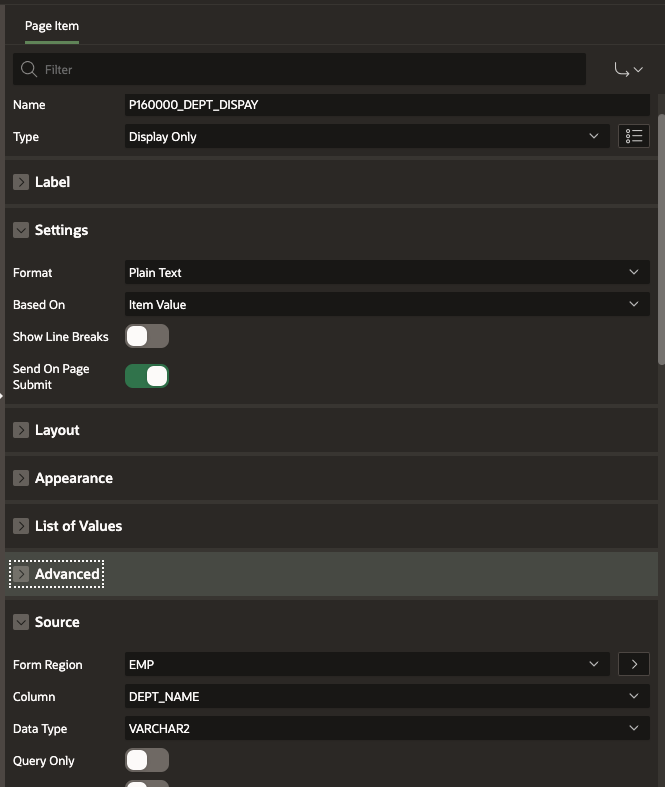Collapse the Settings section chevron
This screenshot has width=665, height=787.
point(21,230)
